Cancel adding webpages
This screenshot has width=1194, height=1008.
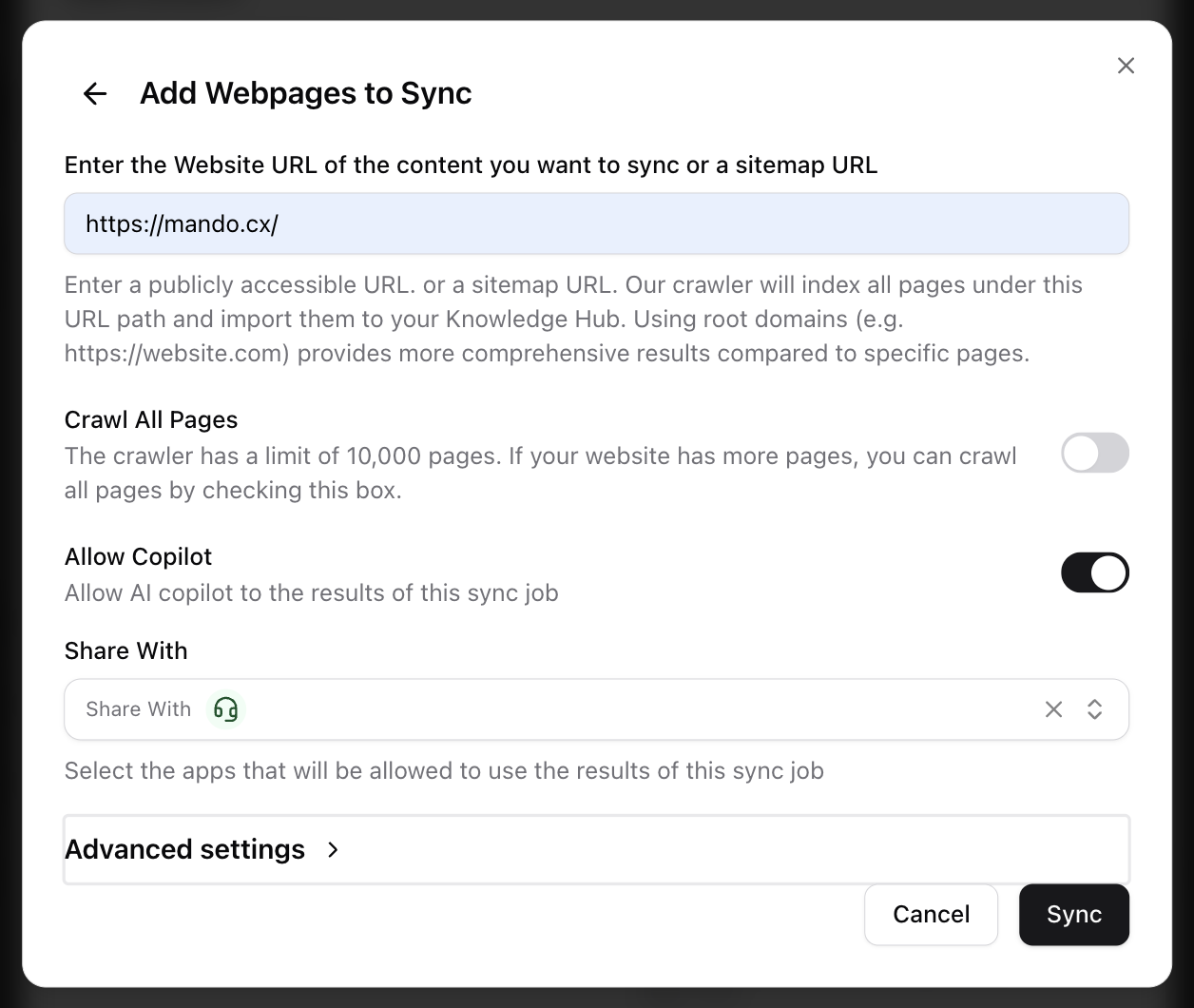(931, 915)
